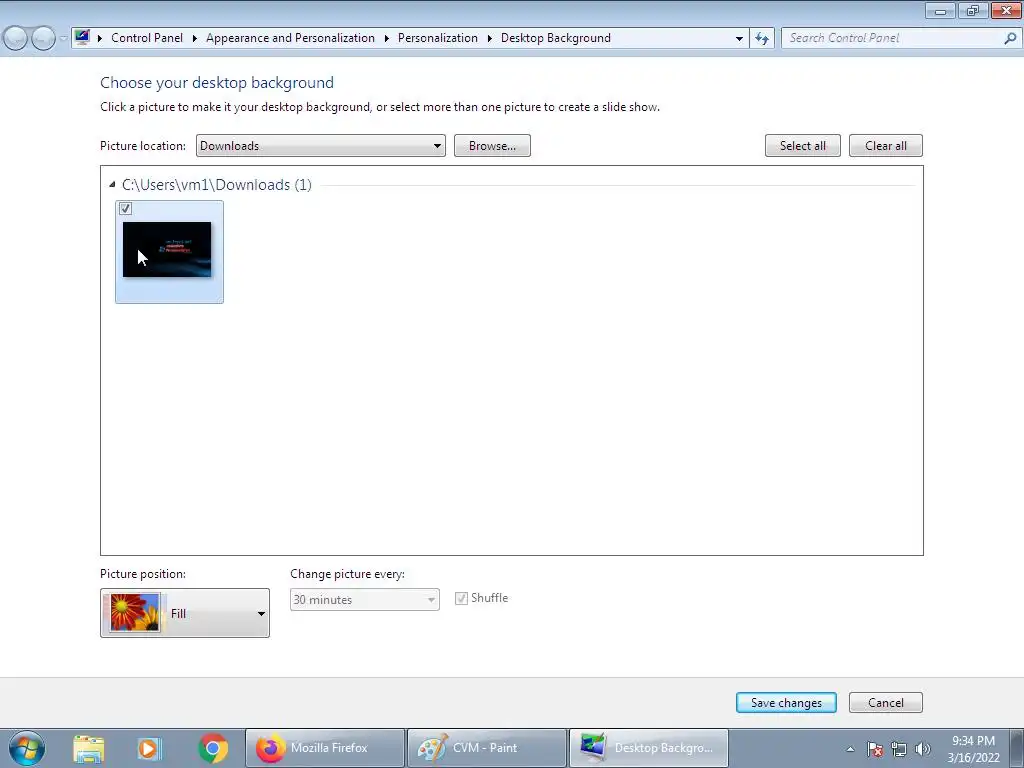Click the search magnifier icon
The width and height of the screenshot is (1024, 768).
coord(1010,38)
